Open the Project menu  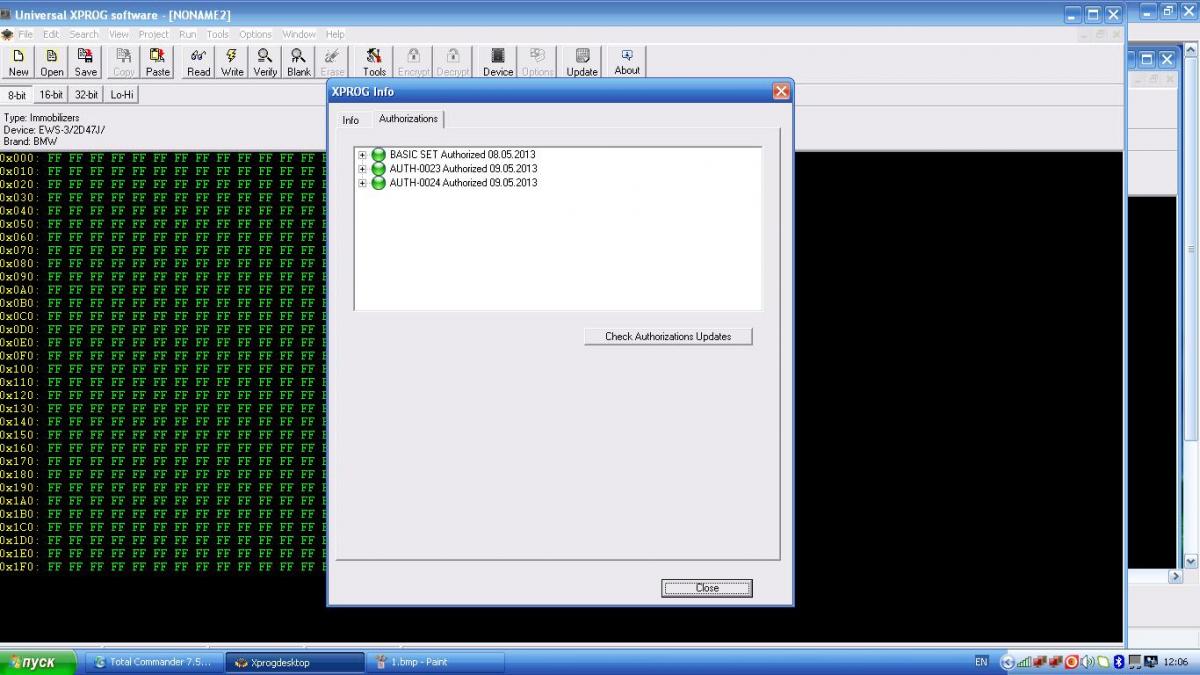coord(154,34)
